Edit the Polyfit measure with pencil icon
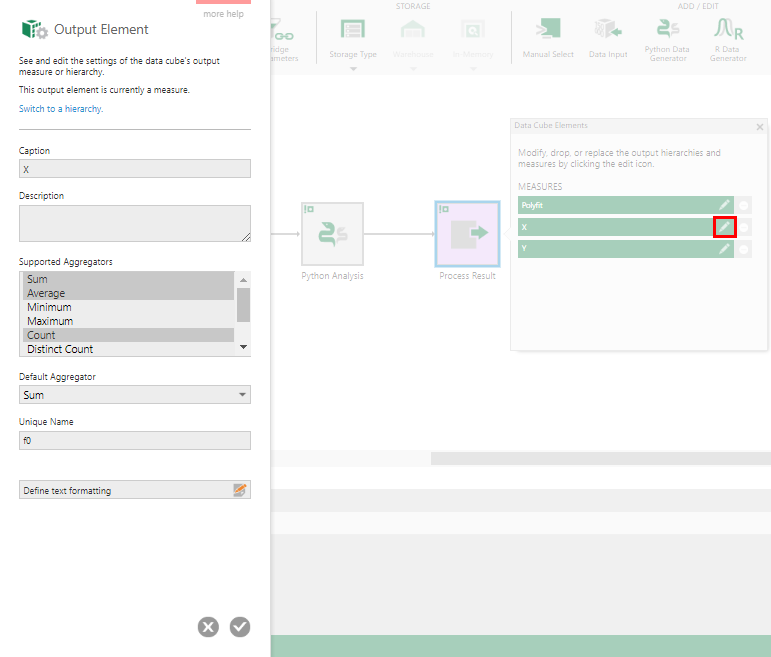The width and height of the screenshot is (771, 657). pyautogui.click(x=725, y=205)
